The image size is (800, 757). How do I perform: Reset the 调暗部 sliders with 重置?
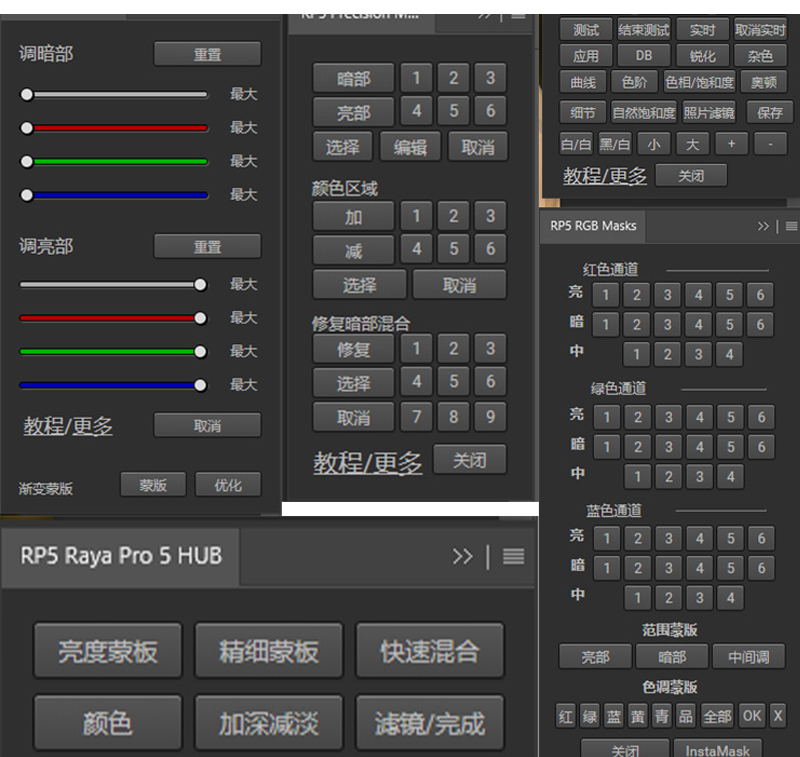[x=207, y=54]
